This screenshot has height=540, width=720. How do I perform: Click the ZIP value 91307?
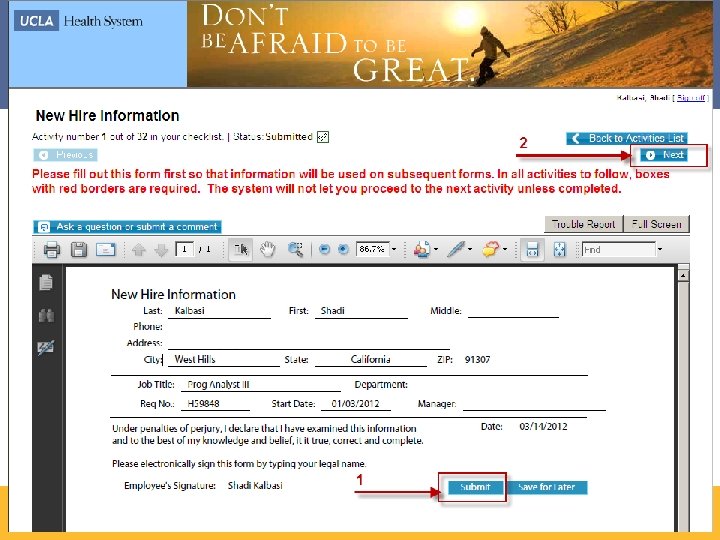pos(478,360)
